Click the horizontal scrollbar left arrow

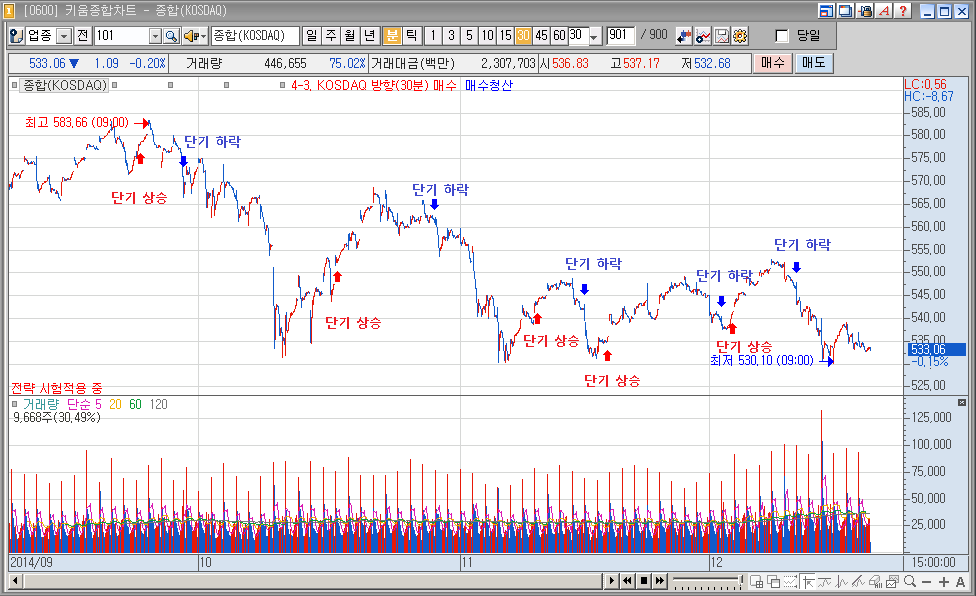[x=16, y=581]
